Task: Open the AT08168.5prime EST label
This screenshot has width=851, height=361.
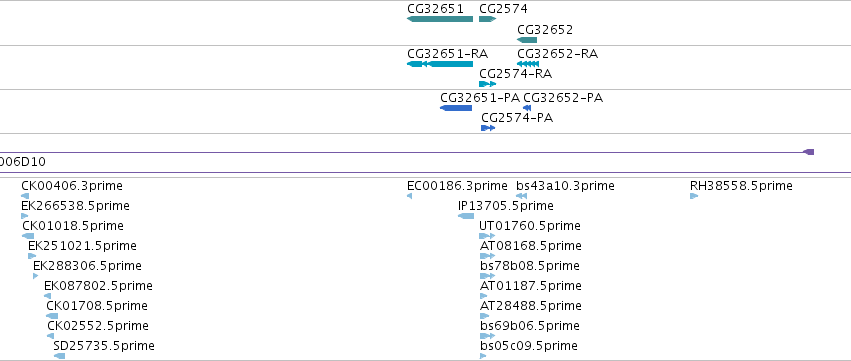Action: point(530,246)
